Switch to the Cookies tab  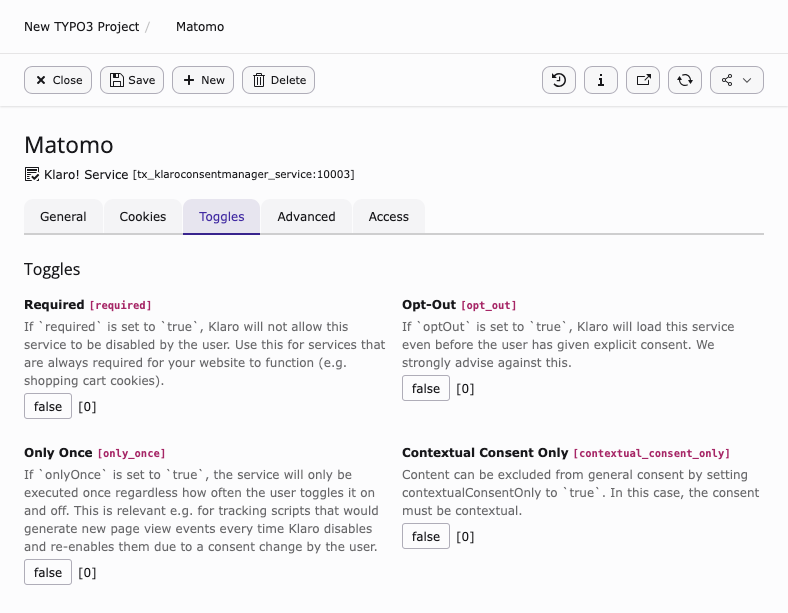[x=143, y=217]
